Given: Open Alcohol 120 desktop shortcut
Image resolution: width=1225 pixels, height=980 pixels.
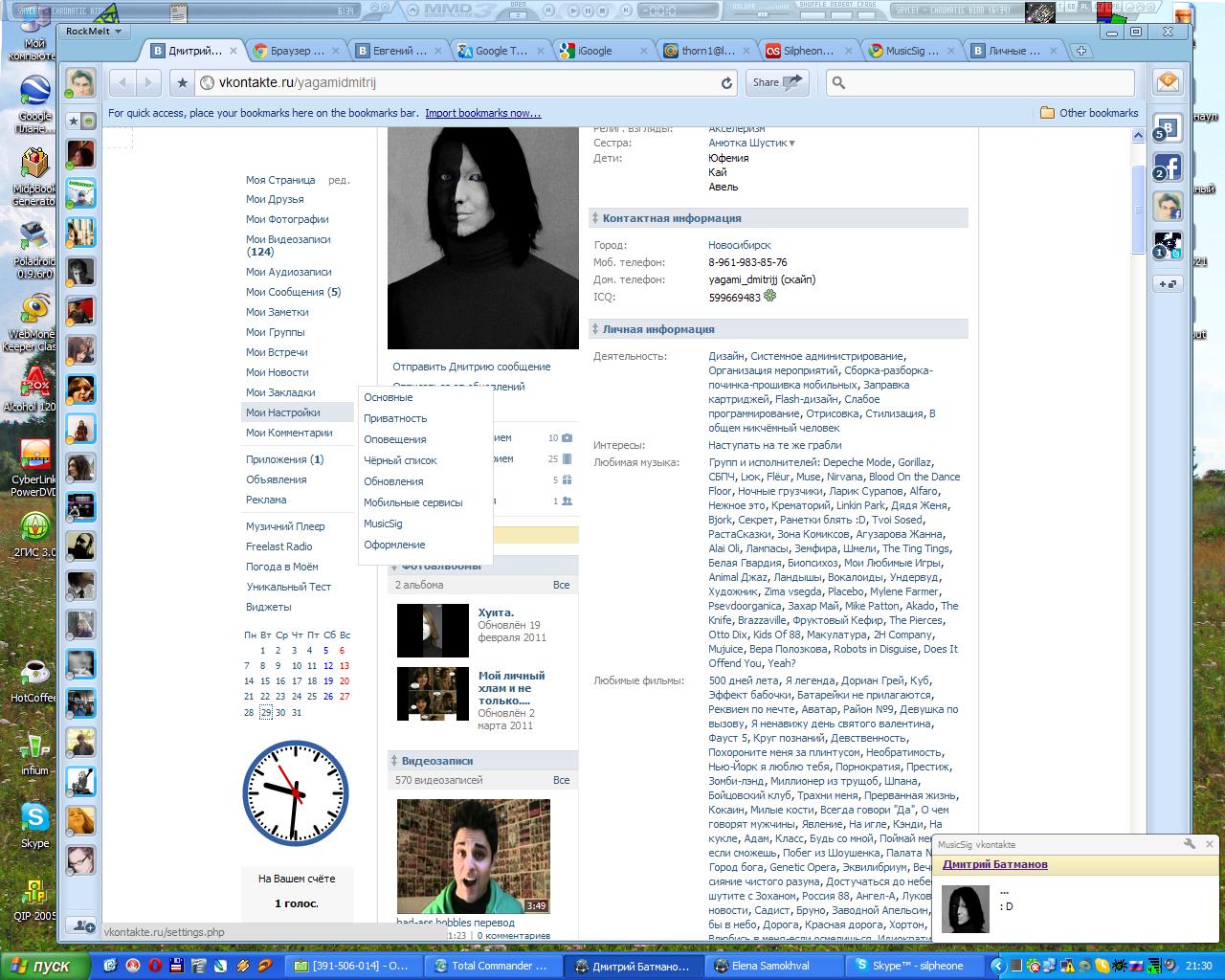Looking at the screenshot, I should (34, 389).
